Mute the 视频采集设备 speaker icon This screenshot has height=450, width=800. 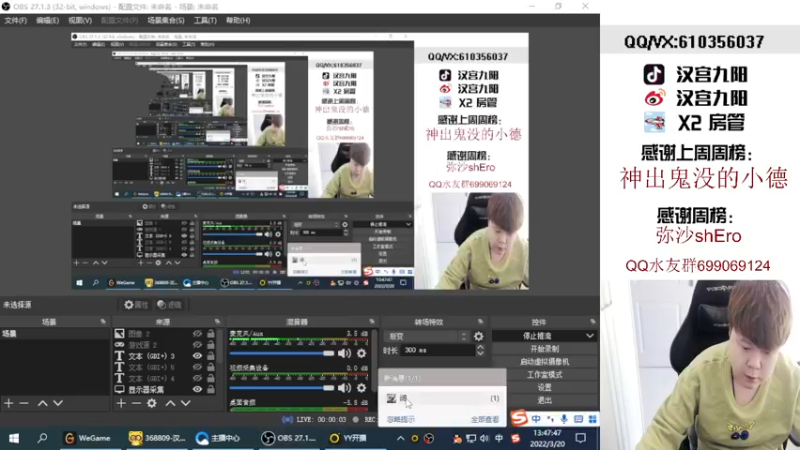tap(345, 388)
